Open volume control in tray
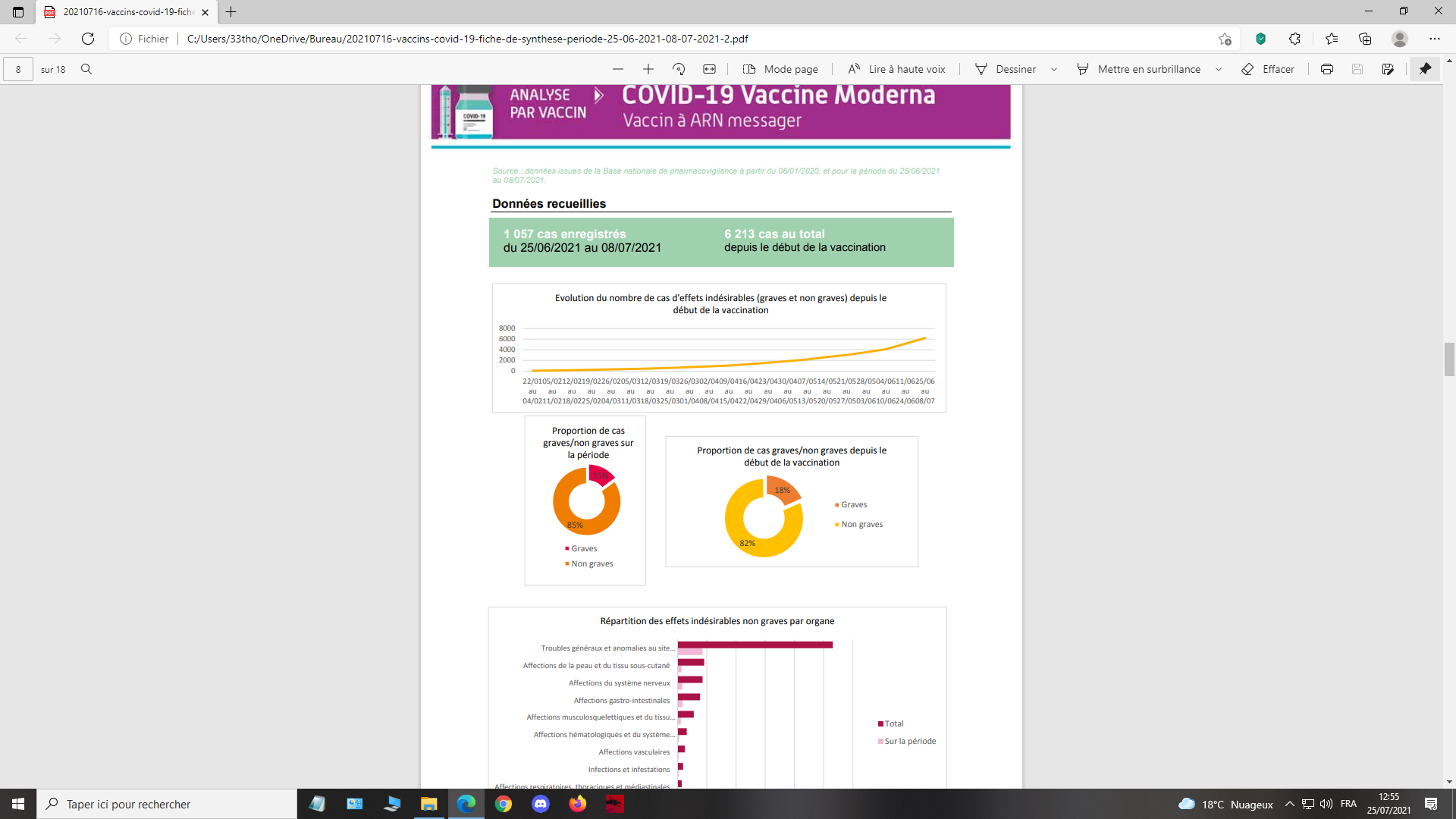Screen dimensions: 1456x819 1326,804
